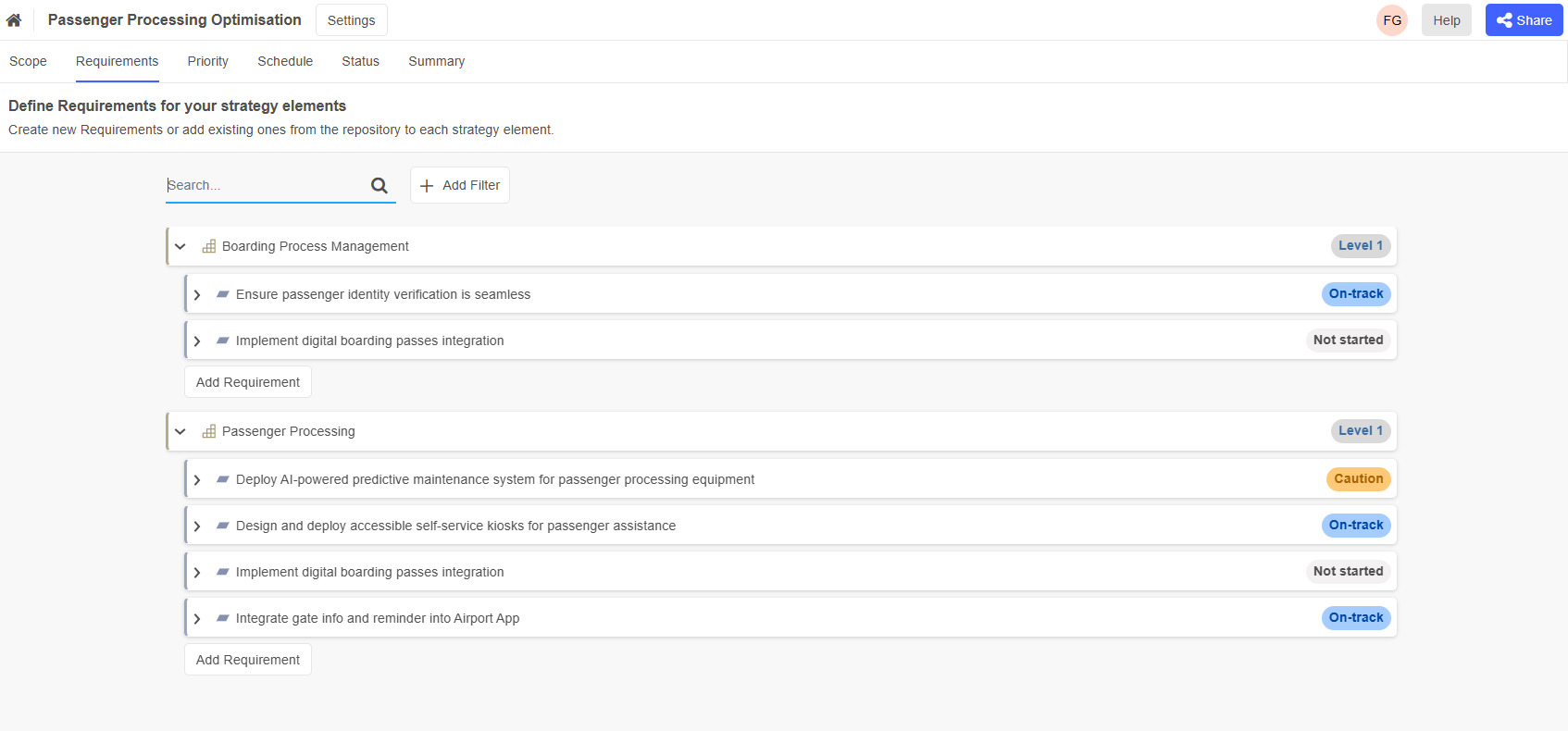Switch to the Priority tab
1568x731 pixels.
[x=207, y=61]
